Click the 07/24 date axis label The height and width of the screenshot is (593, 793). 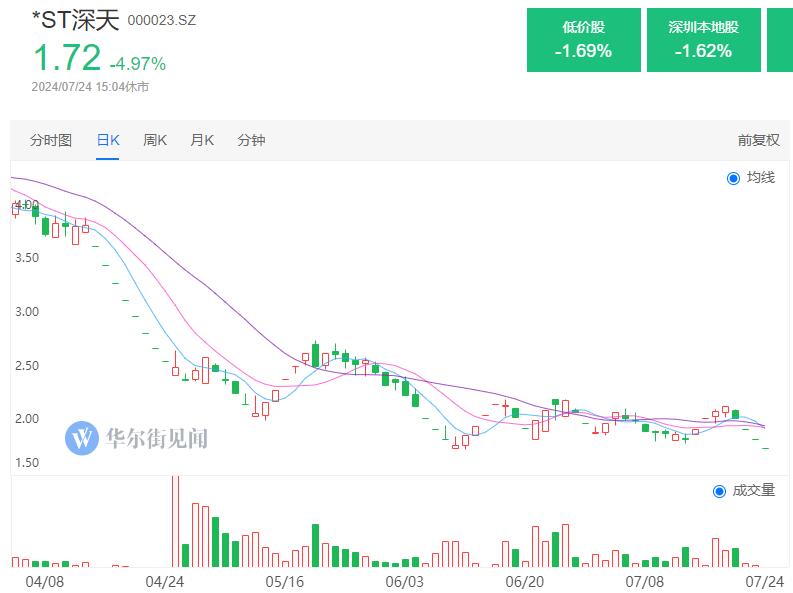click(764, 580)
